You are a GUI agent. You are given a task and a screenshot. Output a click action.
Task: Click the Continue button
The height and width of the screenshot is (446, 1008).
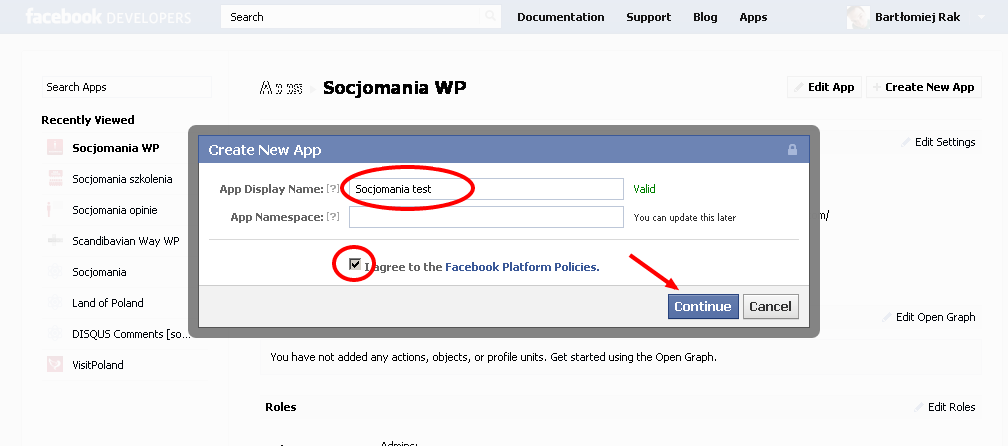pos(703,306)
